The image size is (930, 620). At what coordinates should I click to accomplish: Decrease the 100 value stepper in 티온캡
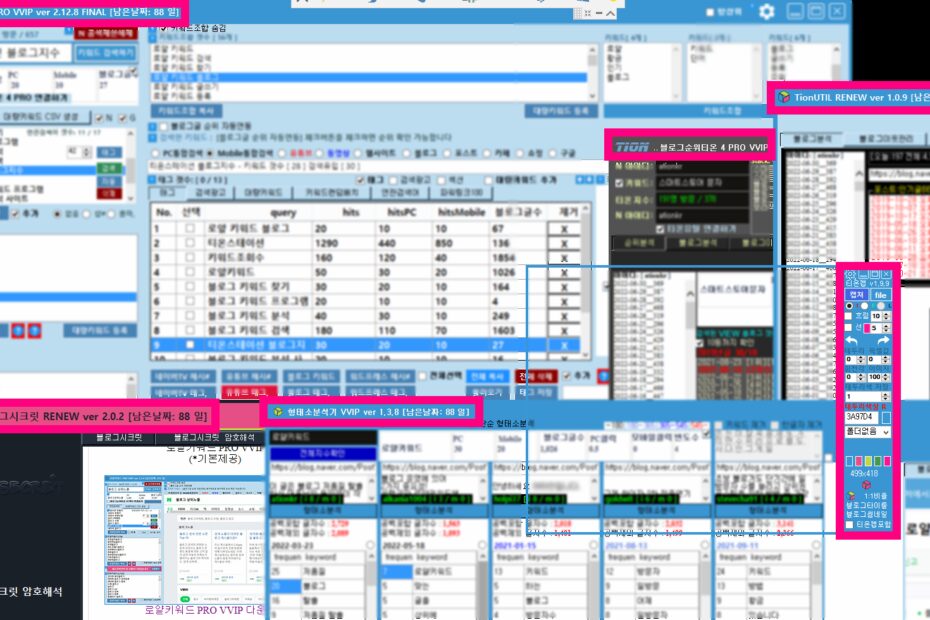coord(886,379)
